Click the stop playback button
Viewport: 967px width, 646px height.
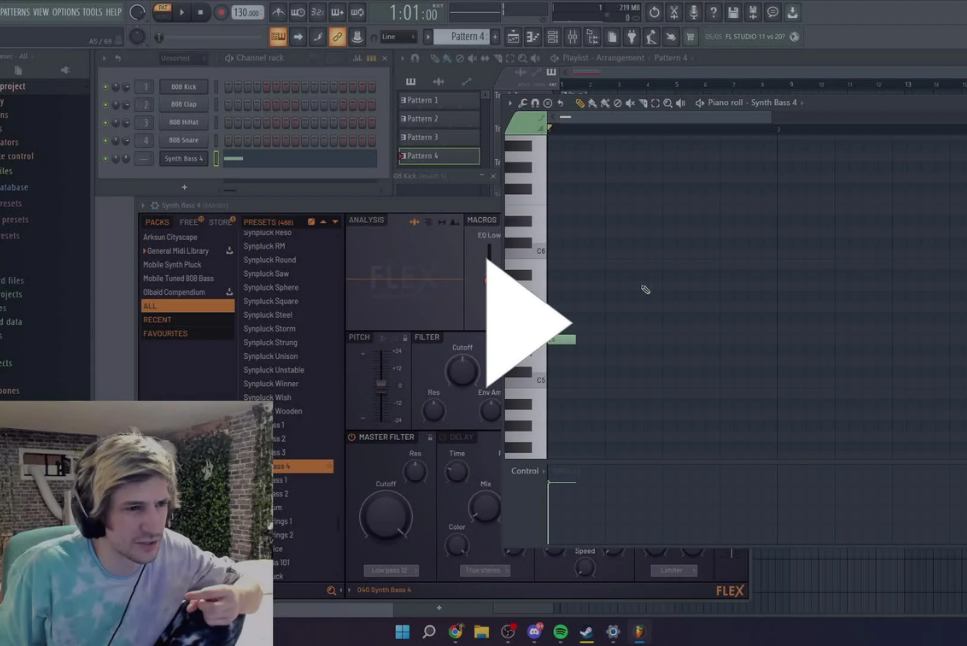point(200,13)
